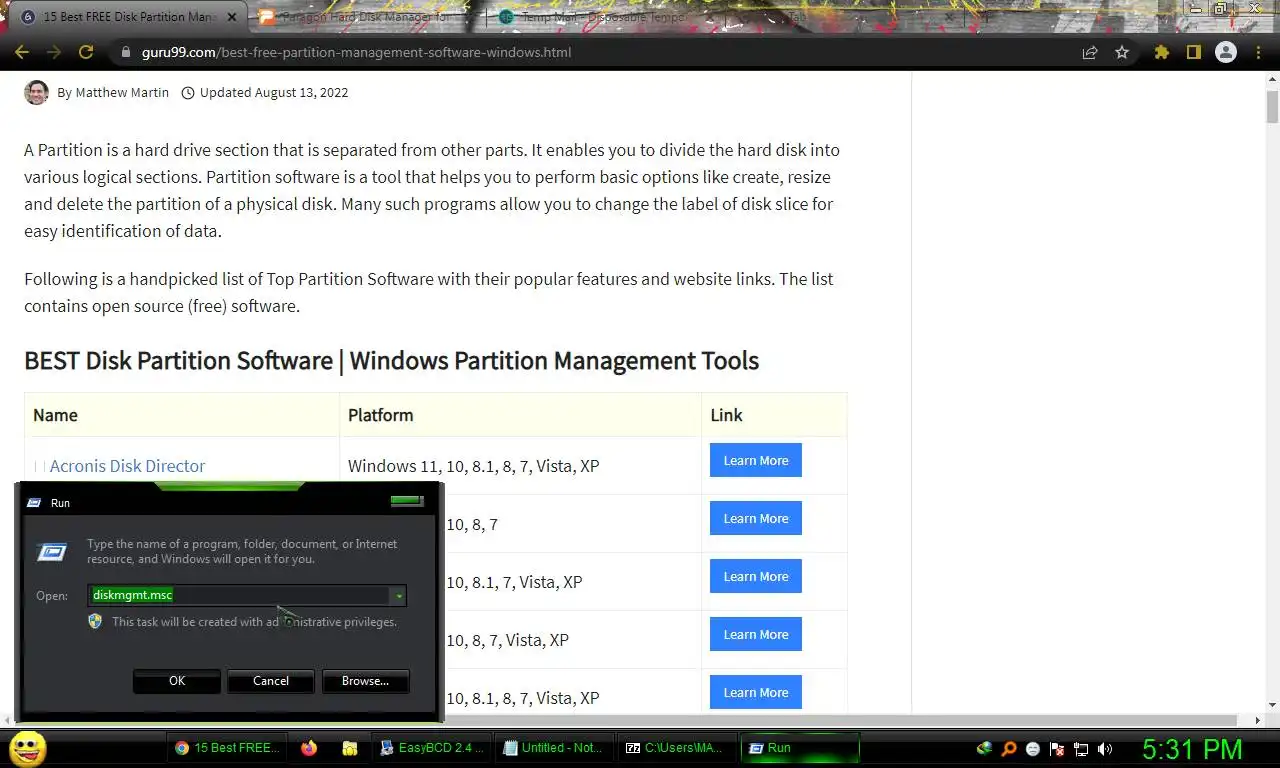Image resolution: width=1280 pixels, height=768 pixels.
Task: Switch to the 7-Zip C:\Users taskbar item
Action: click(676, 747)
